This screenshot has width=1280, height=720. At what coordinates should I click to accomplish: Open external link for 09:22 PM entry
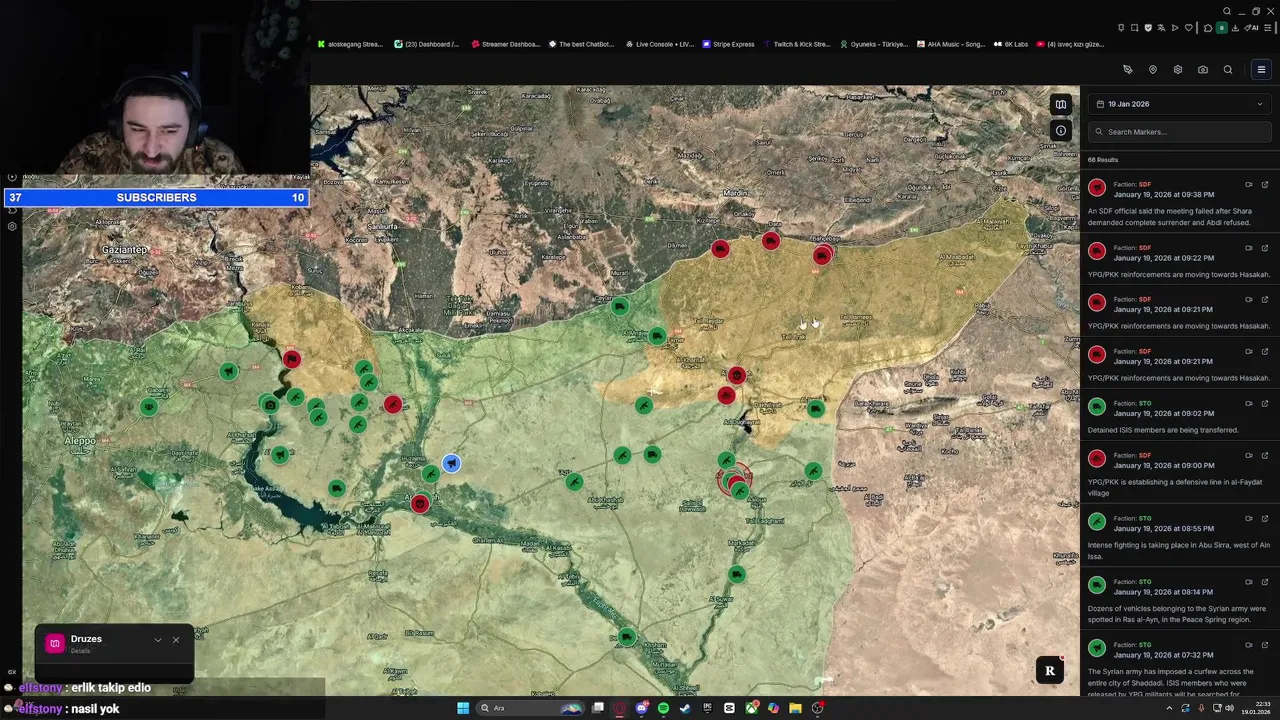pyautogui.click(x=1265, y=248)
